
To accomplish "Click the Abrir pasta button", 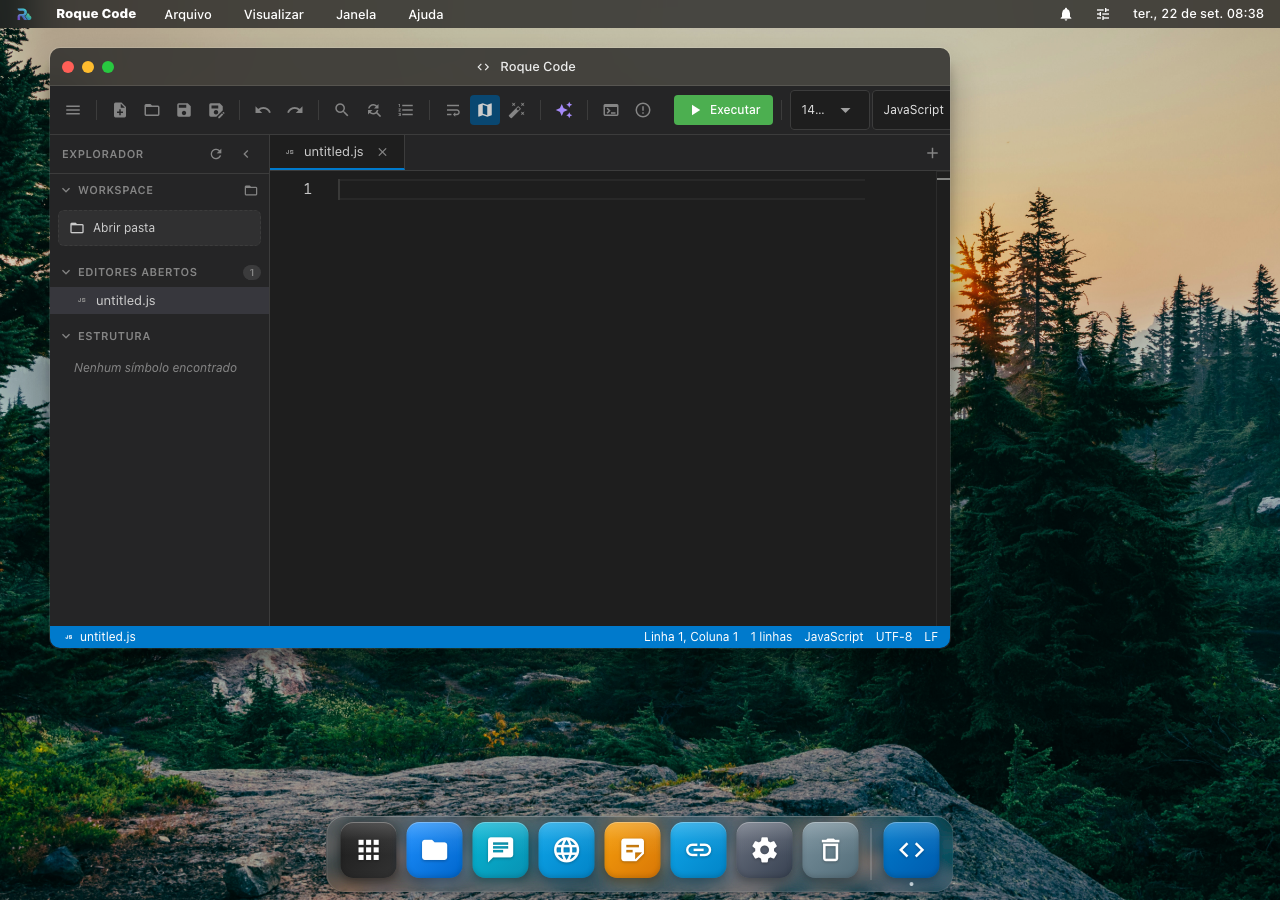I will point(159,228).
